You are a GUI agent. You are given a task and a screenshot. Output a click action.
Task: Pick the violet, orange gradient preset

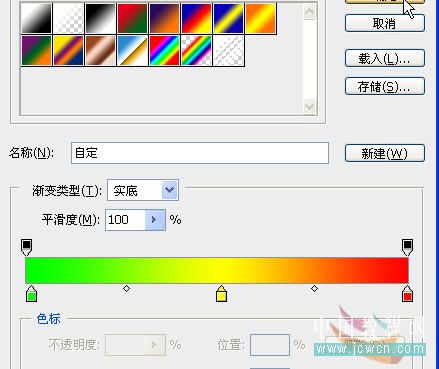tap(165, 18)
